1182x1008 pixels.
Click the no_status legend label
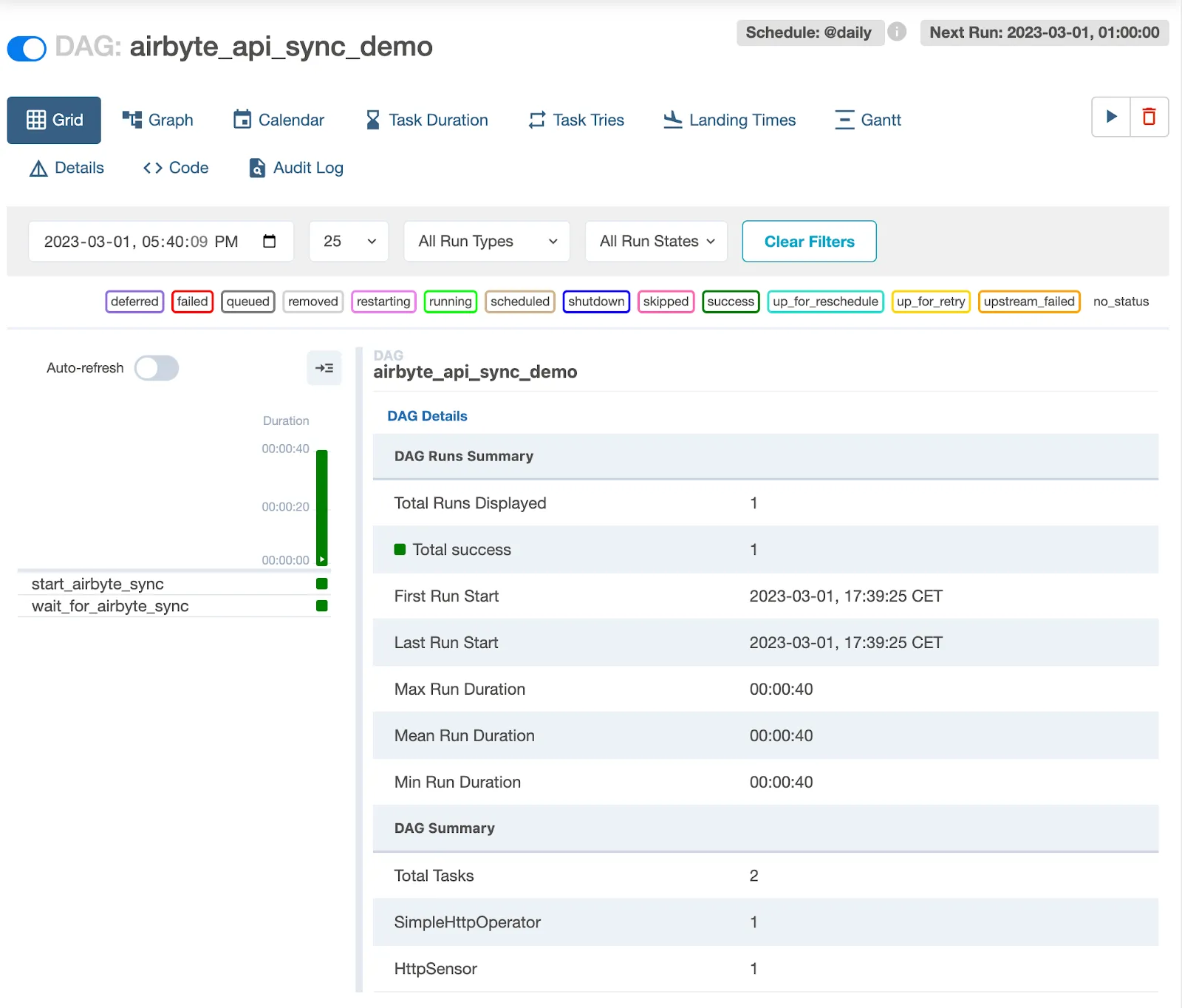[1121, 302]
